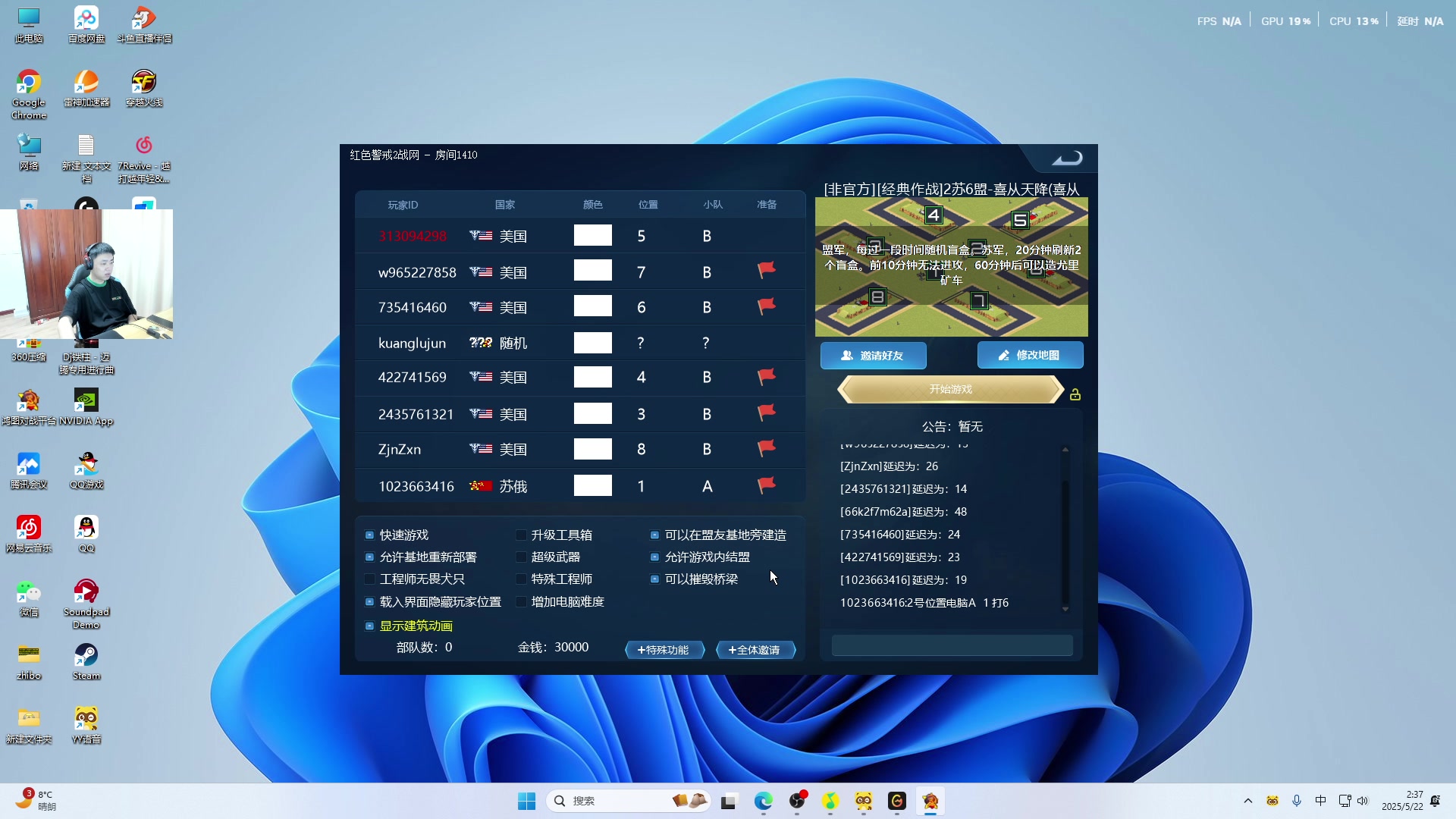Open team dropdown for player 313094298
This screenshot has width=1456, height=819.
(707, 236)
